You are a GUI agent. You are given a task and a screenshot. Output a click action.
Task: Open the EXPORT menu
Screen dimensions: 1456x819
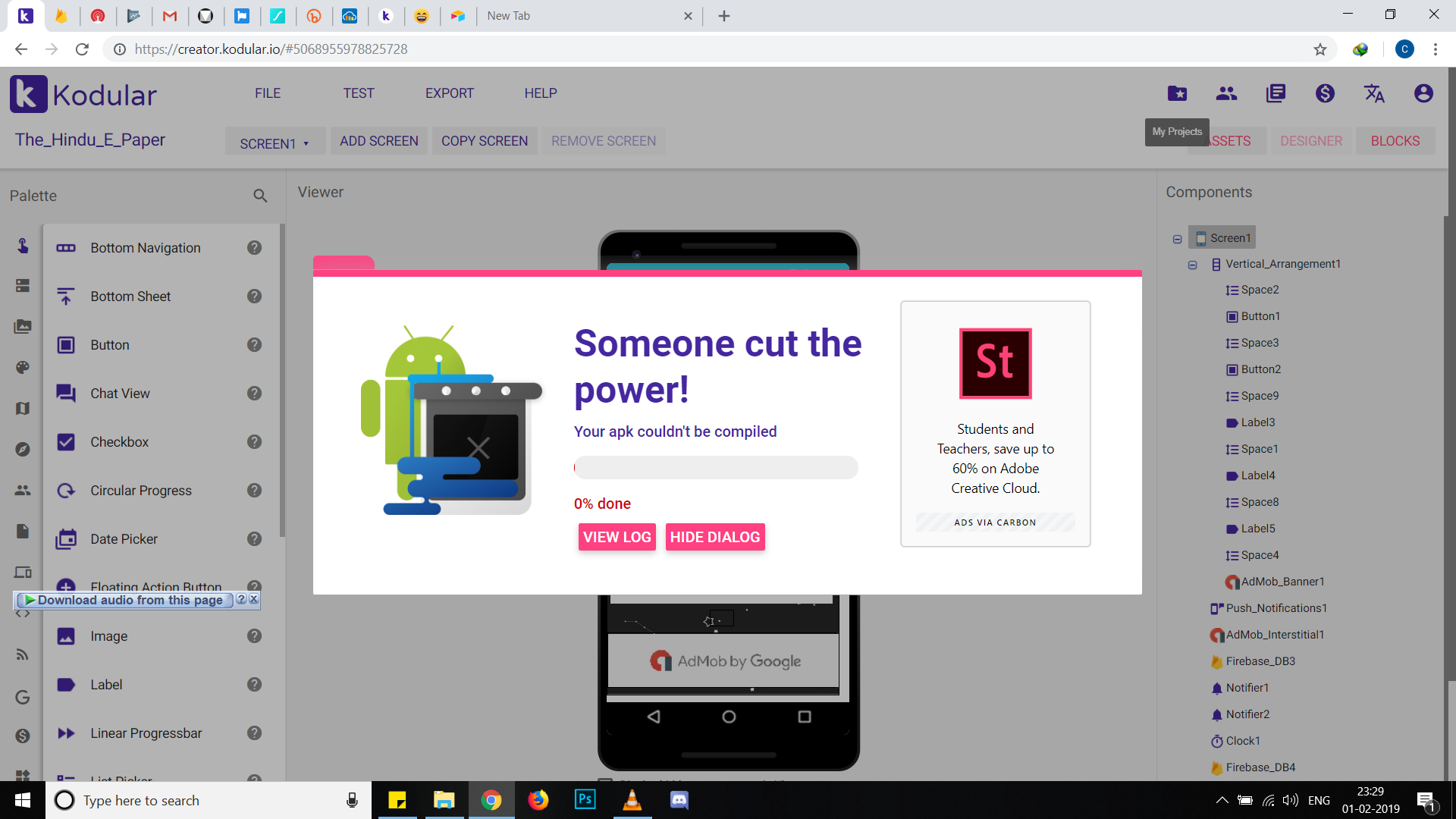(450, 93)
